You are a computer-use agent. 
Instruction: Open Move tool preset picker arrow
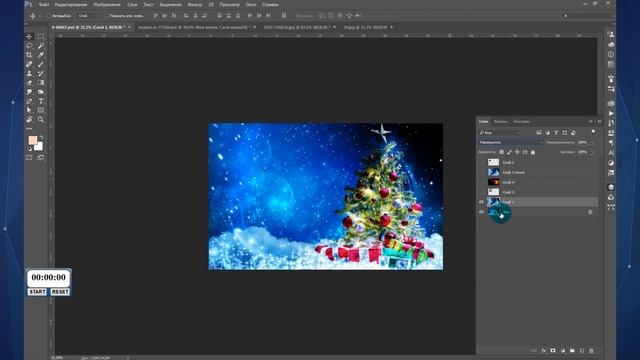click(x=40, y=16)
